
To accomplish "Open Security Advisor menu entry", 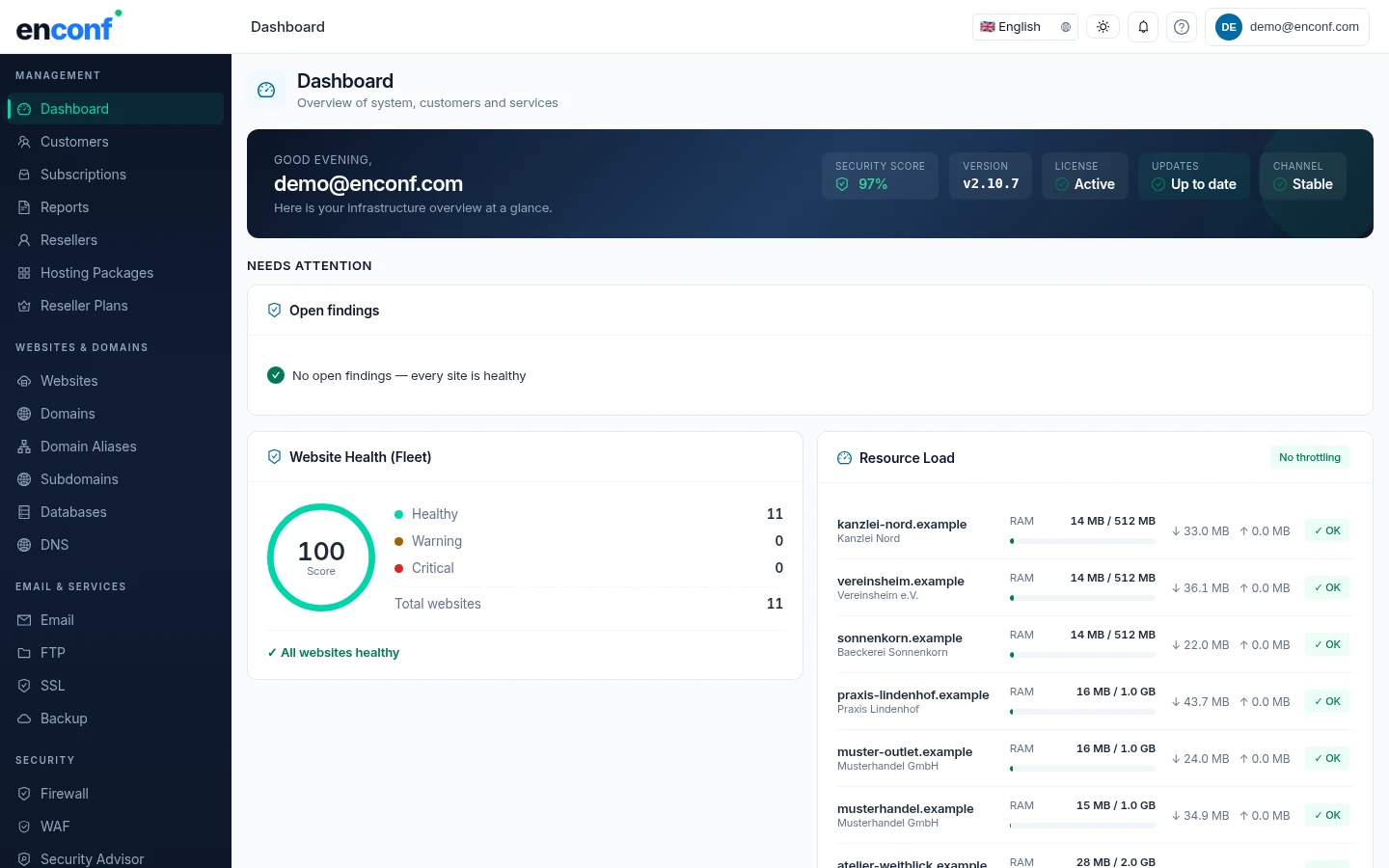I will [116, 857].
